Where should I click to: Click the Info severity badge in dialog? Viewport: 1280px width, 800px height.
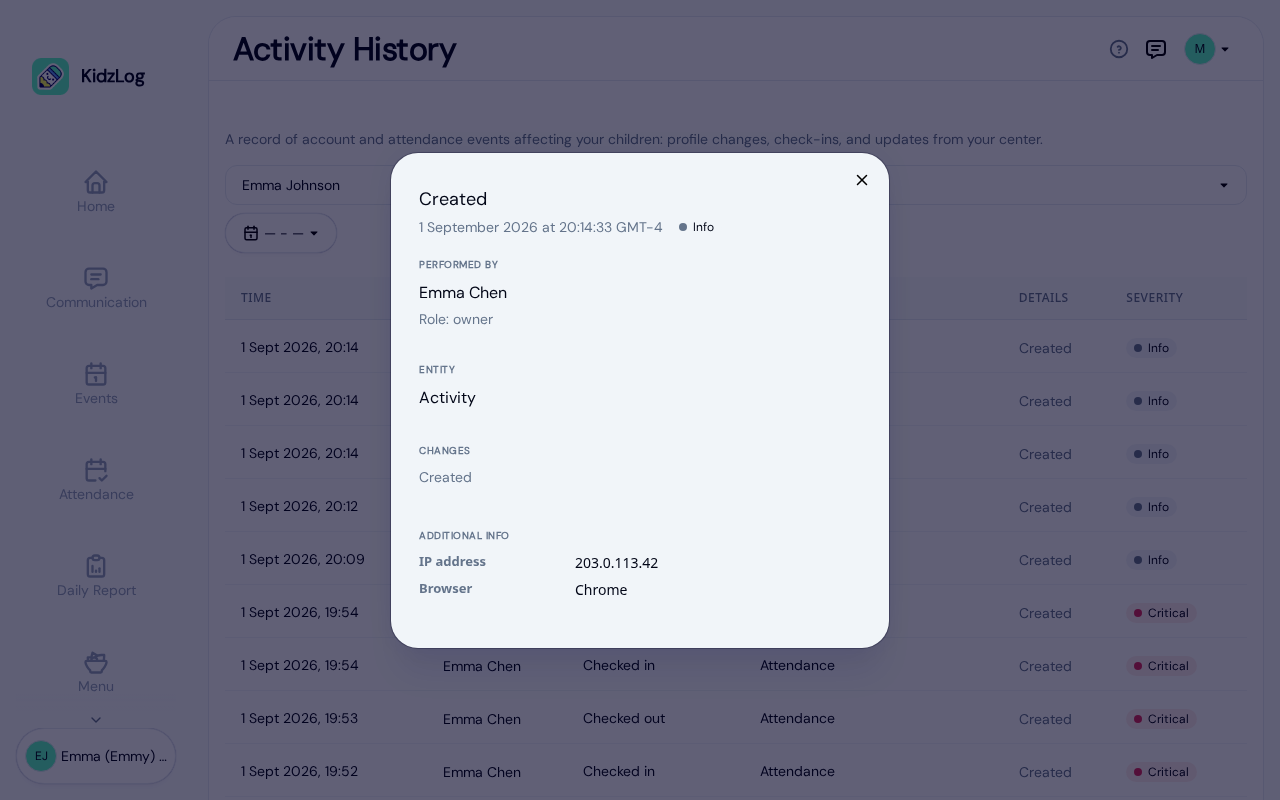pyautogui.click(x=696, y=227)
